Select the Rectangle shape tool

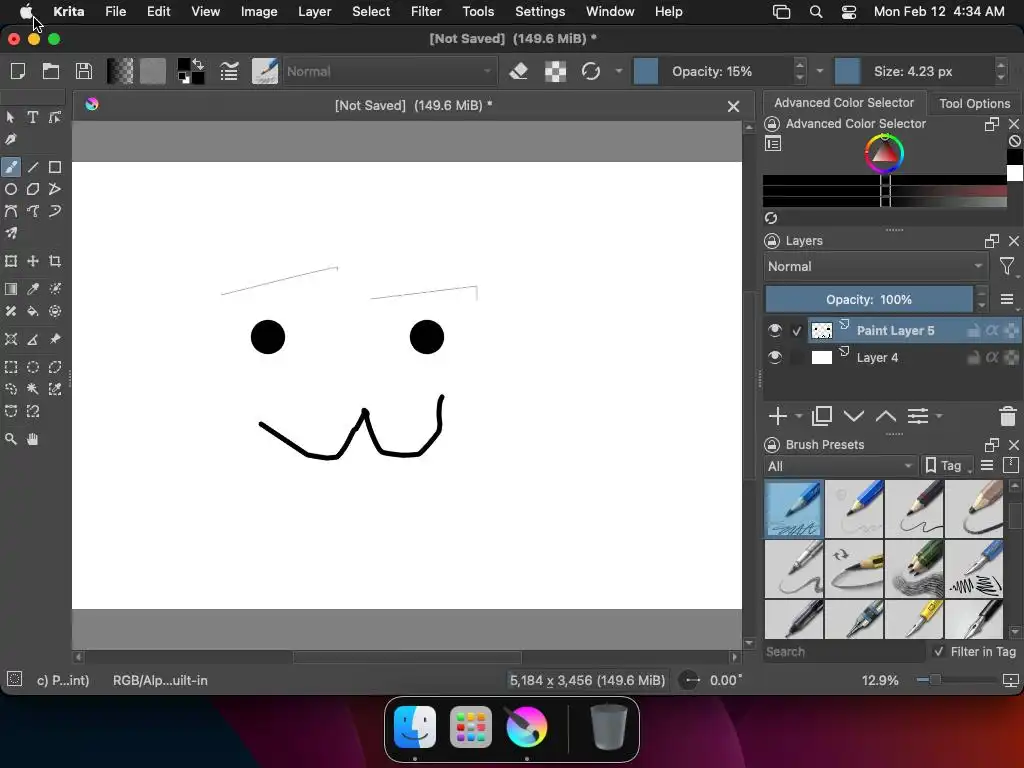tap(55, 167)
